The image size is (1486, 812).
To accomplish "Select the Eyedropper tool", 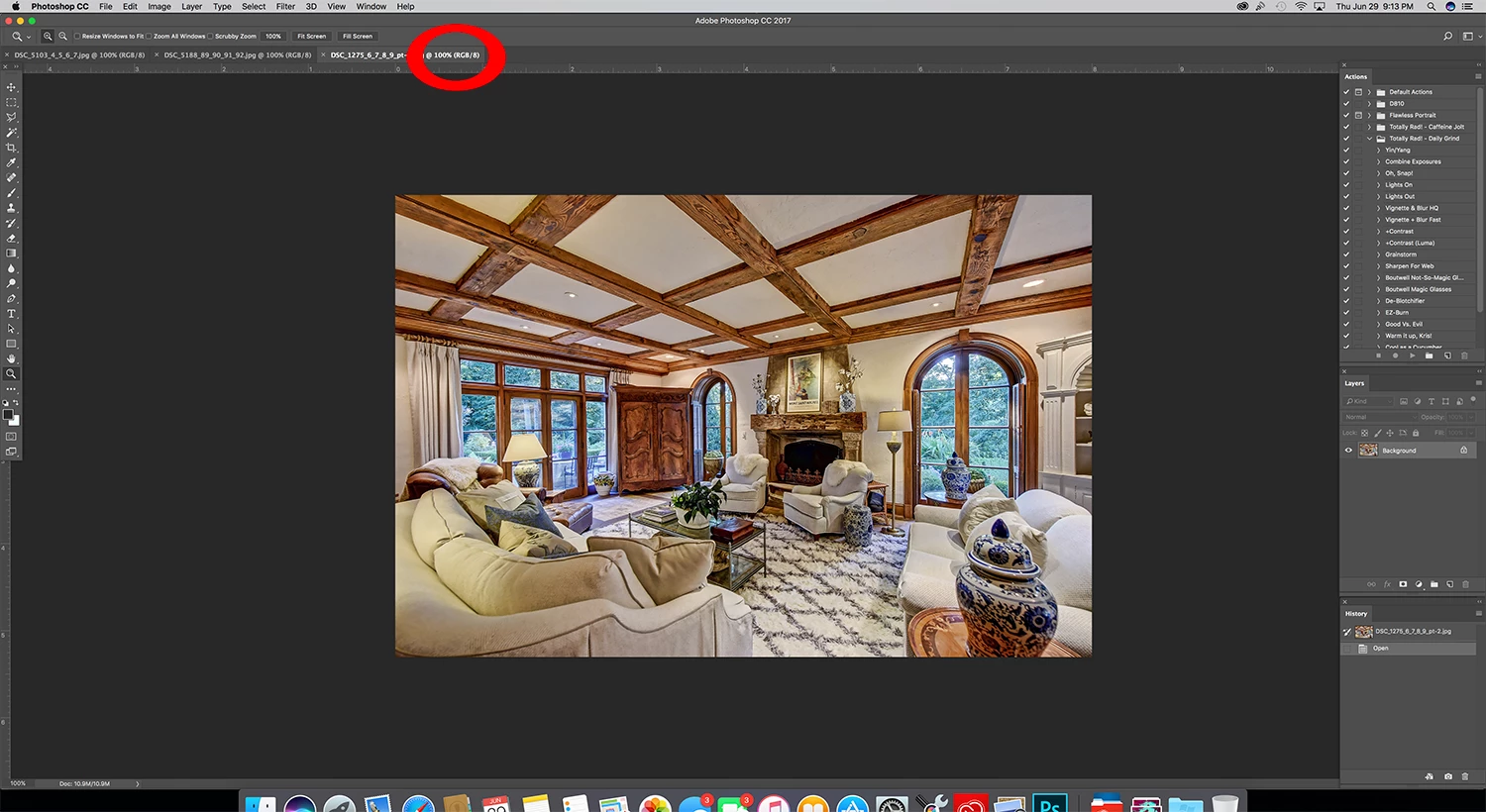I will pyautogui.click(x=11, y=162).
